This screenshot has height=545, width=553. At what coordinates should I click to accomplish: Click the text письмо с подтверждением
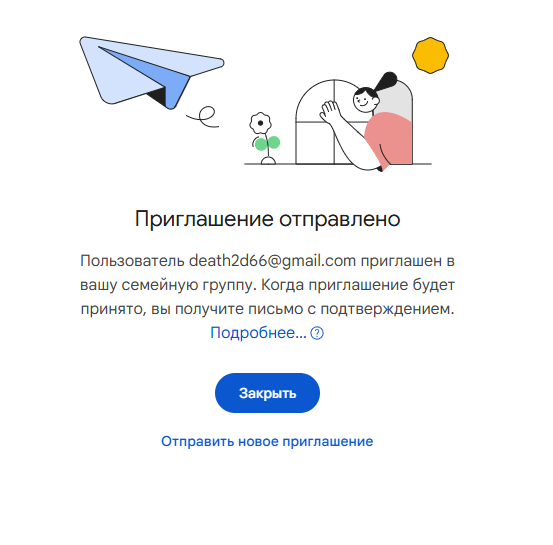click(351, 309)
